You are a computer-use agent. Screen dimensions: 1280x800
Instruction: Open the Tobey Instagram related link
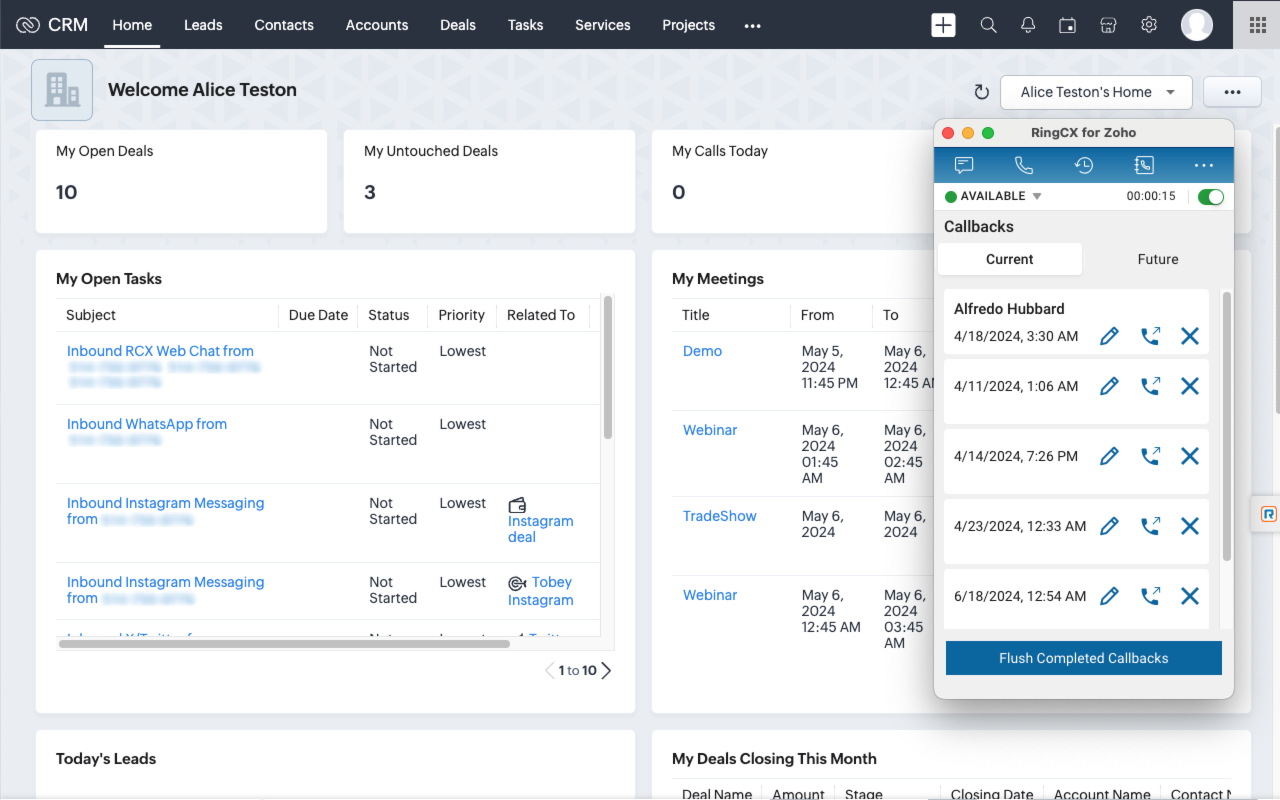click(x=540, y=591)
